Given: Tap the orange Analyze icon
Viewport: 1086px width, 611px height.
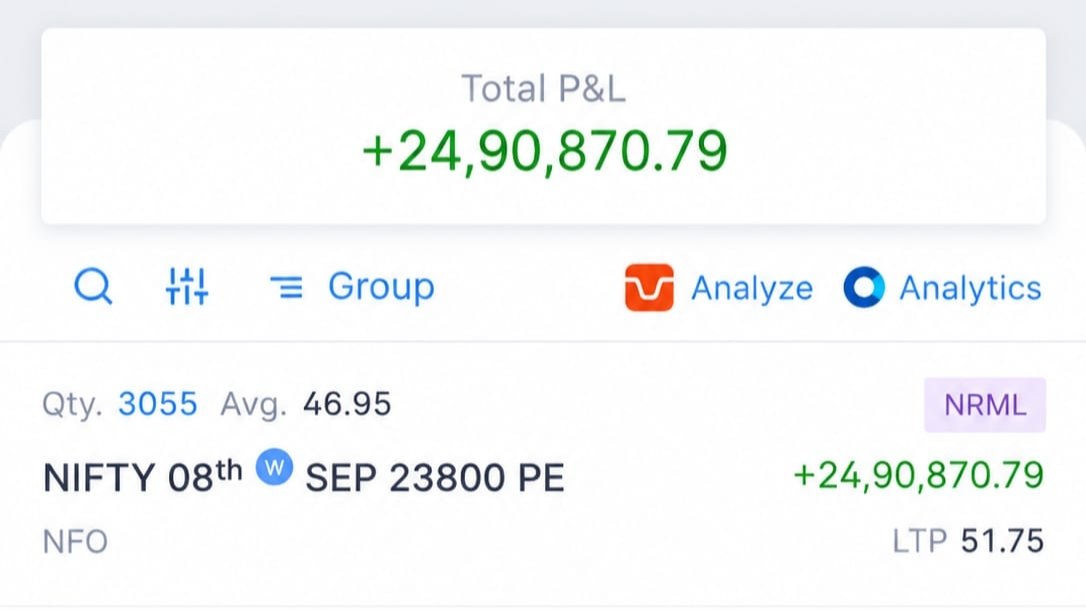Looking at the screenshot, I should (x=649, y=287).
